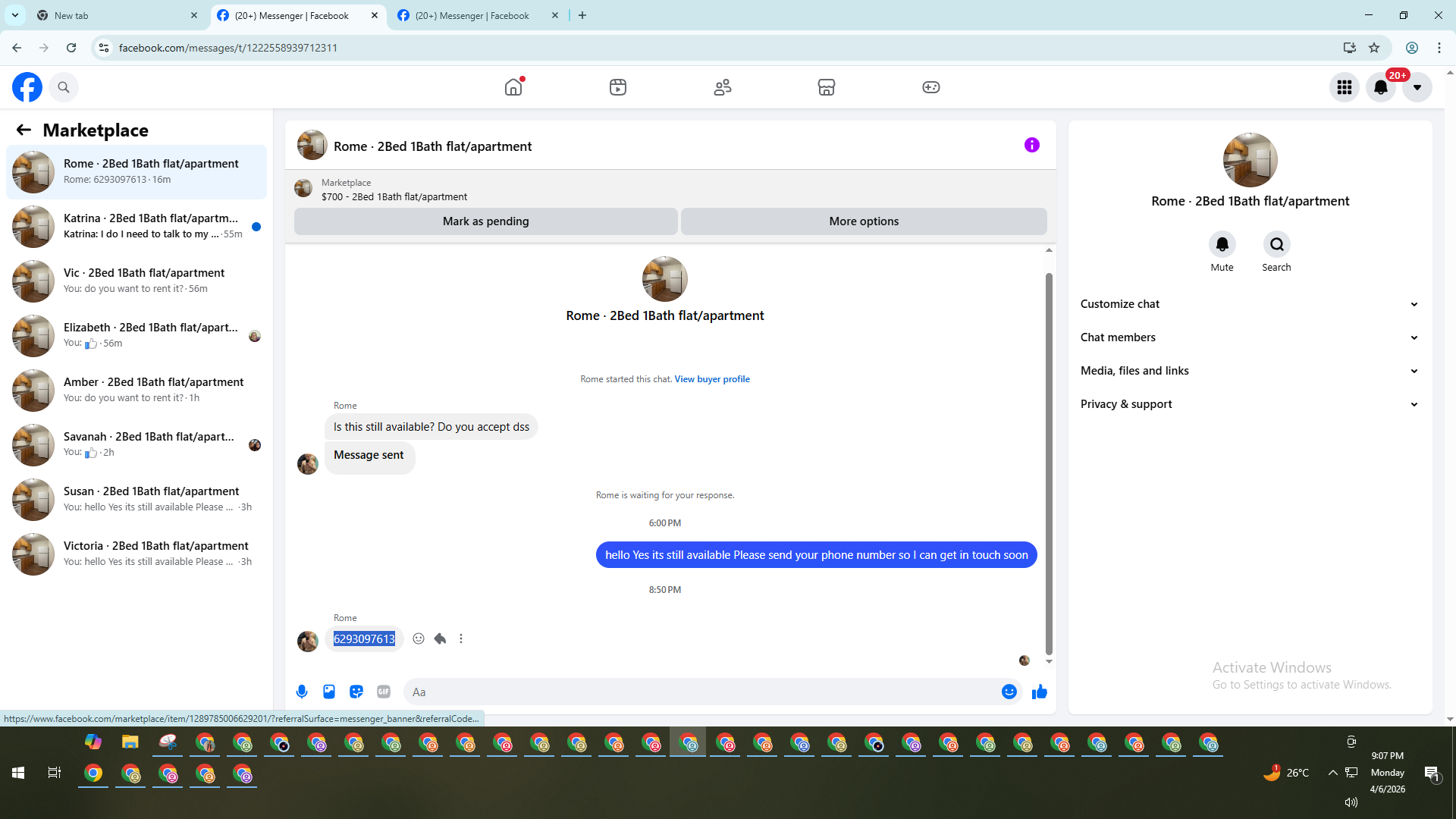Open Facebook search magnifier
The height and width of the screenshot is (819, 1456).
point(64,87)
